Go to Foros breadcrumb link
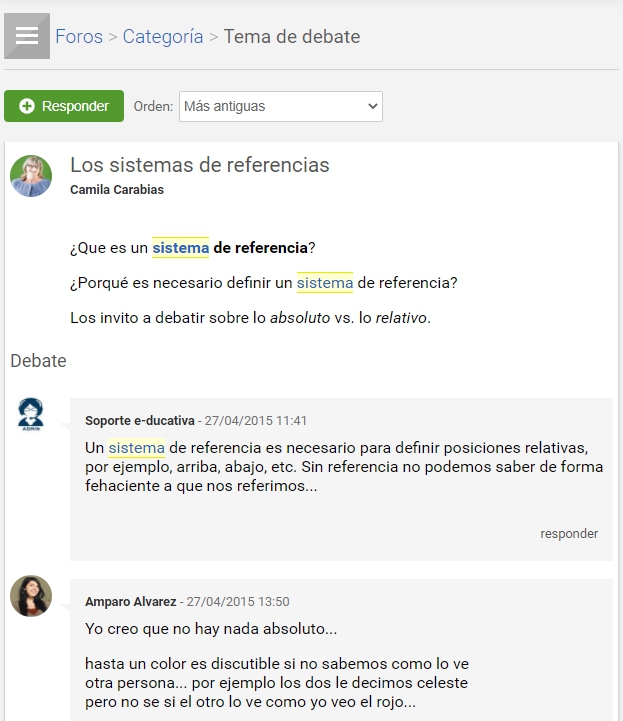The image size is (623, 721). coord(79,37)
